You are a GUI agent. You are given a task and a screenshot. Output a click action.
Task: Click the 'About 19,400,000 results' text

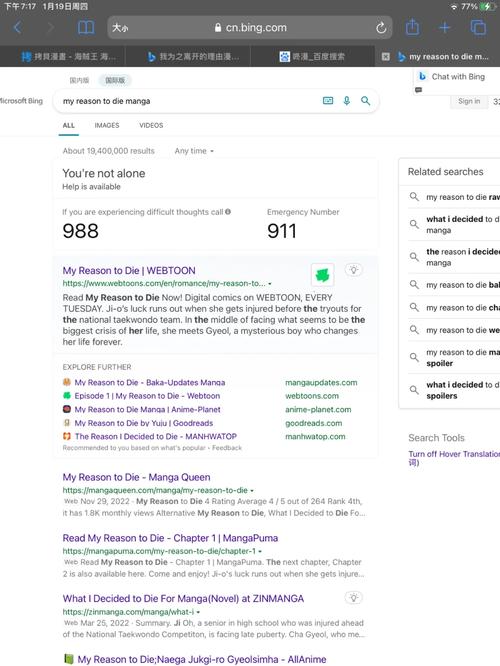tap(108, 151)
